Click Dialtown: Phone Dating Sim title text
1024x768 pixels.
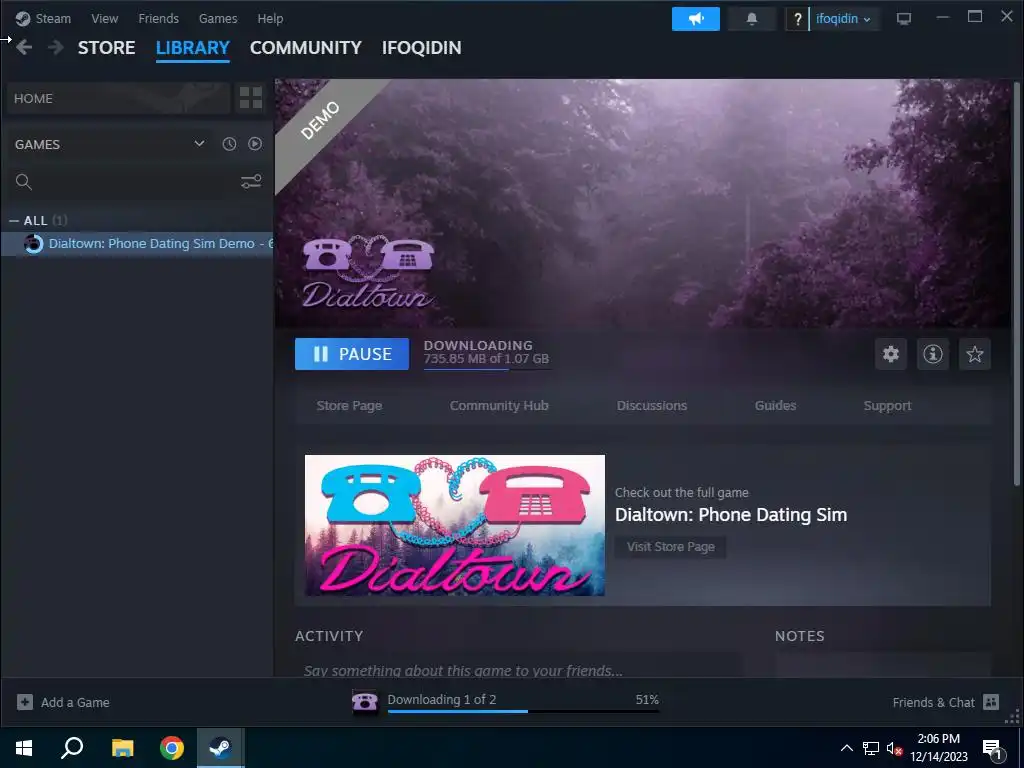pyautogui.click(x=731, y=515)
